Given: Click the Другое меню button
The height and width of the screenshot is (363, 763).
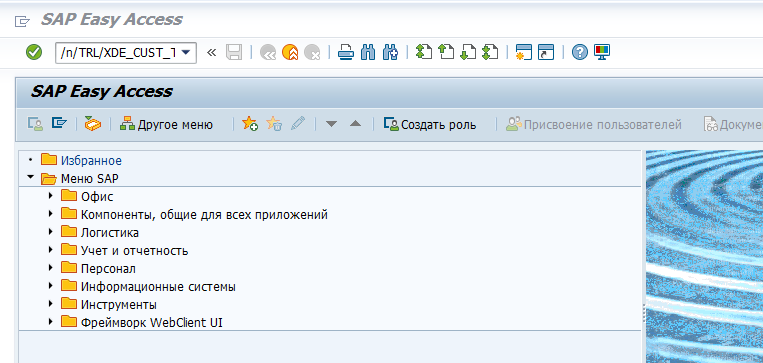Looking at the screenshot, I should pos(166,125).
